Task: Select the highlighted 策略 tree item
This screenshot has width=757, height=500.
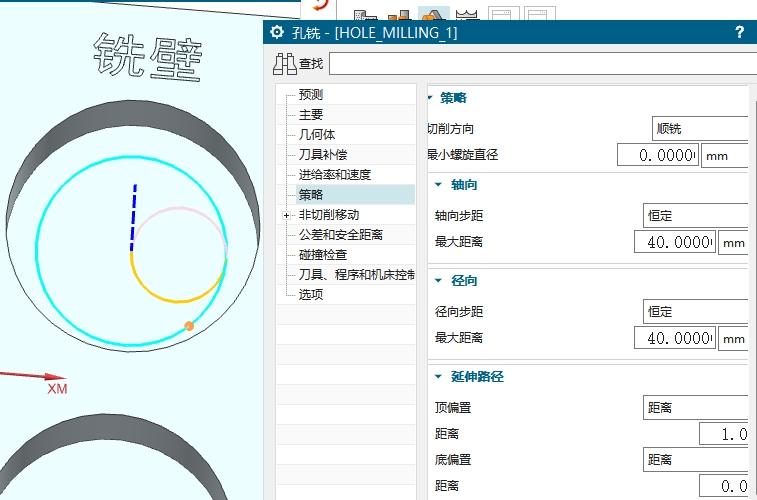Action: (x=355, y=194)
